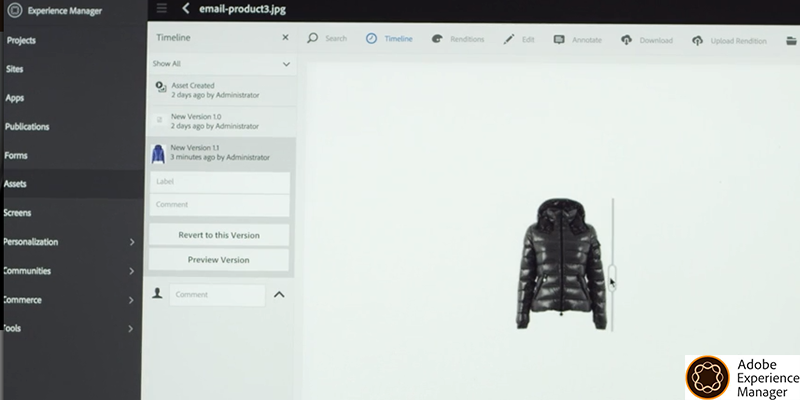Click the back arrow beside email-product3.jpg
The height and width of the screenshot is (400, 800).
point(186,9)
